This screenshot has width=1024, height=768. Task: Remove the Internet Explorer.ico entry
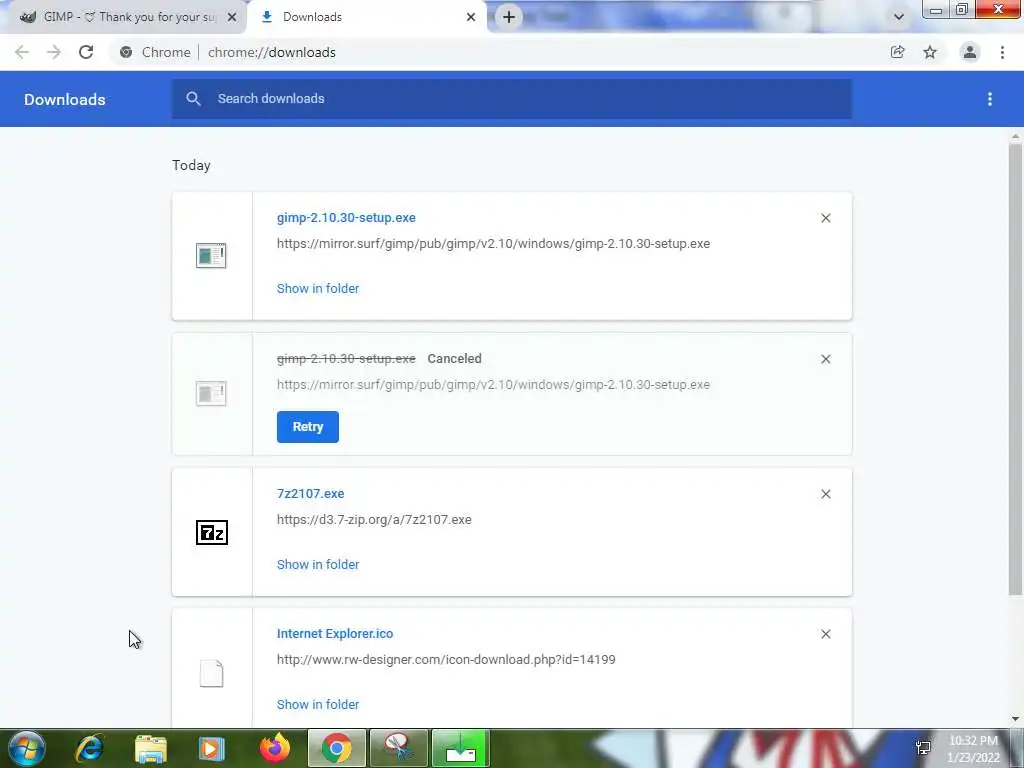point(825,634)
